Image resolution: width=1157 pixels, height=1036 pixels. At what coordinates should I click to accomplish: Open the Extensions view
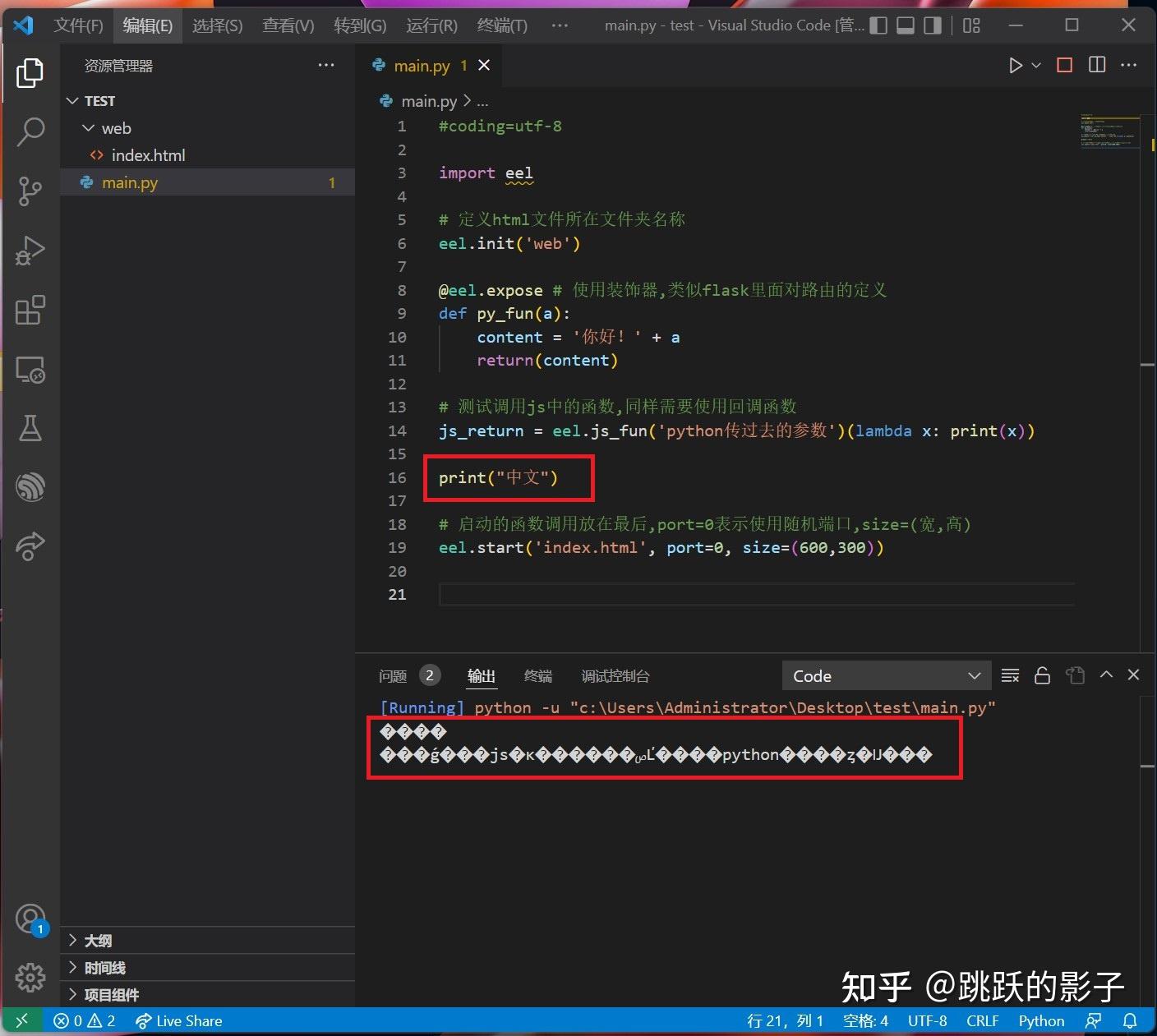tap(30, 310)
